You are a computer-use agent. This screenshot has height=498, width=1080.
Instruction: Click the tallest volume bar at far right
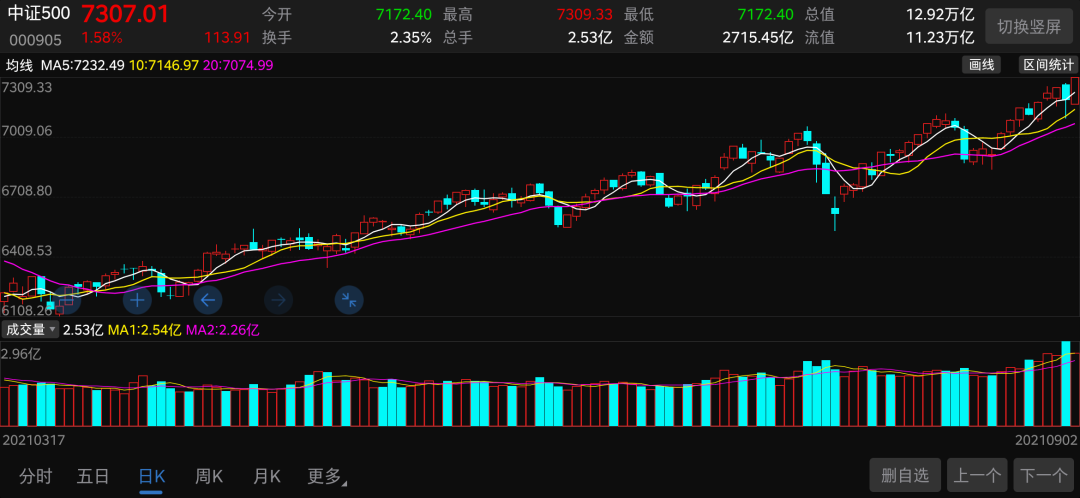1066,384
